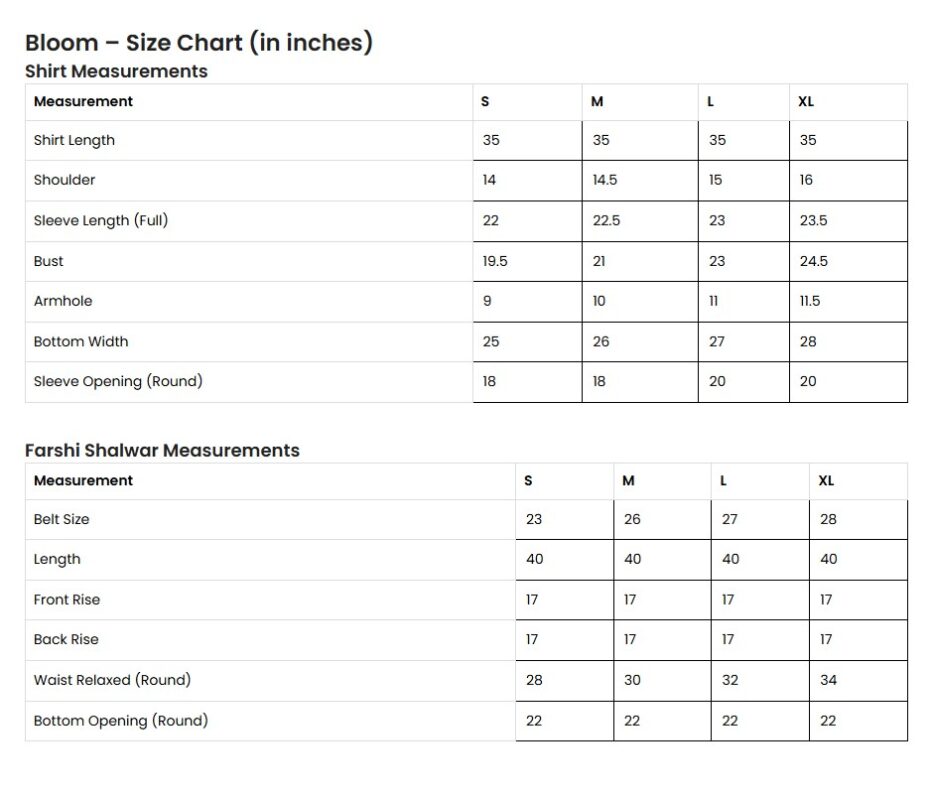Click the Bust size M value 21

(600, 261)
